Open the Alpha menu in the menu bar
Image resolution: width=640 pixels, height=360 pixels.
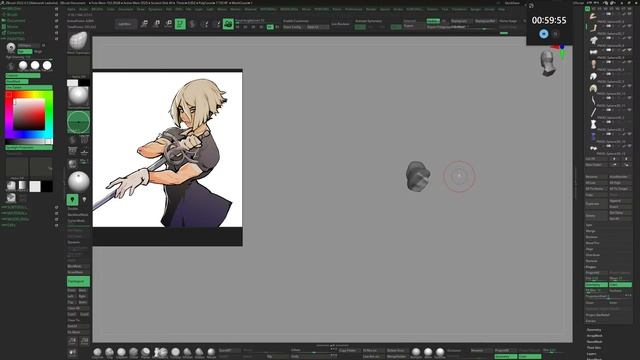point(71,9)
